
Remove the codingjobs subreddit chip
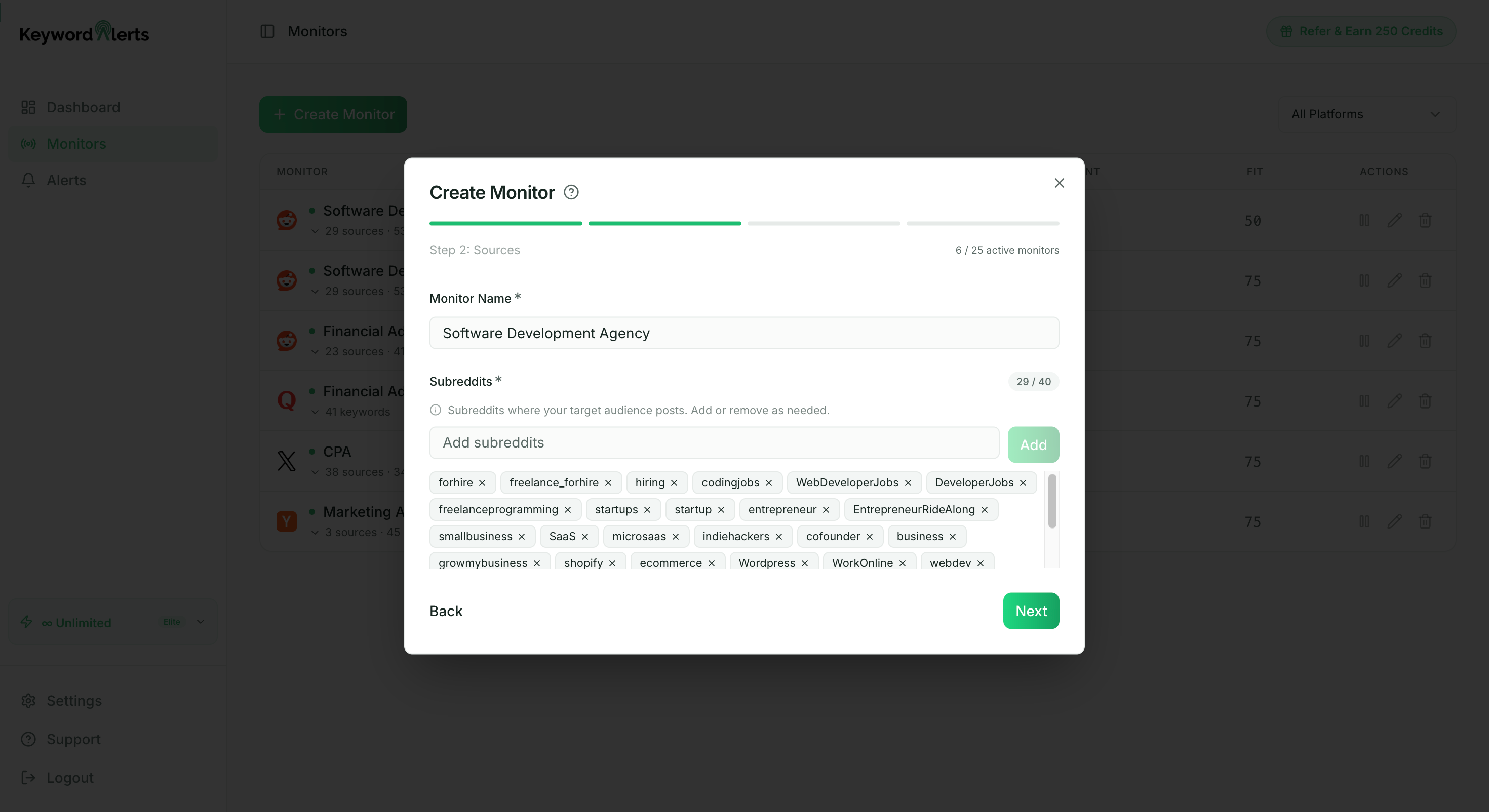(769, 483)
